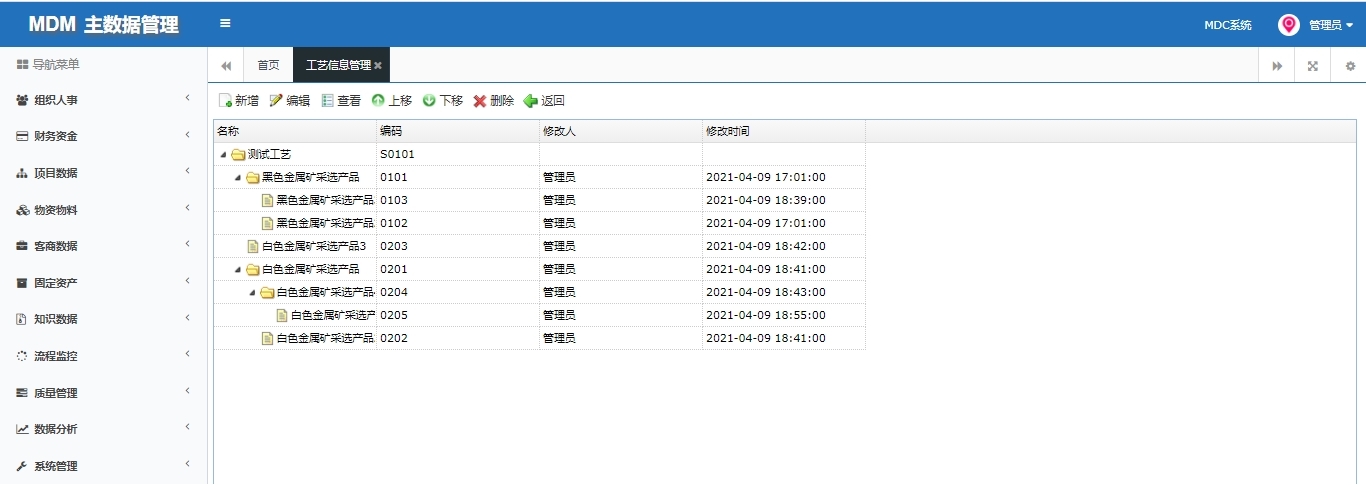Toggle the sidebar hamburger menu icon
The image size is (1366, 485).
pyautogui.click(x=225, y=23)
